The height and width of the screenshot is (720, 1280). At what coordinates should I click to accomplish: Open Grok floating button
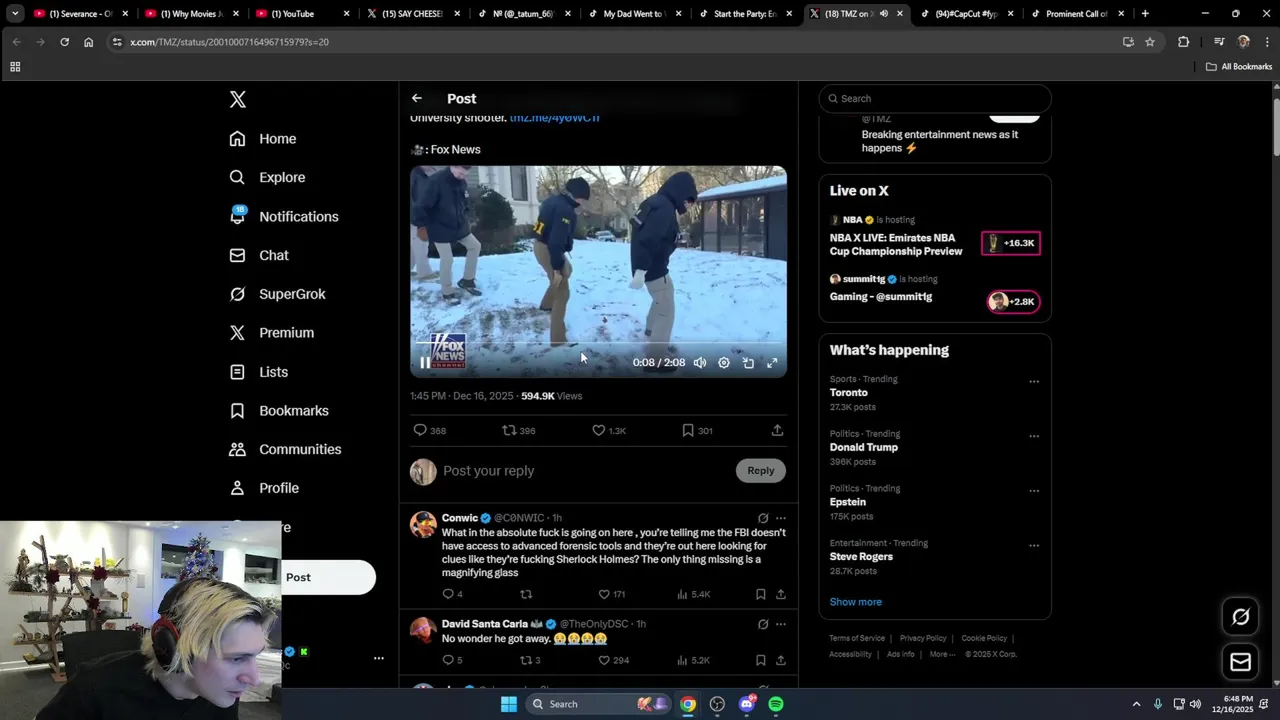pos(1240,617)
